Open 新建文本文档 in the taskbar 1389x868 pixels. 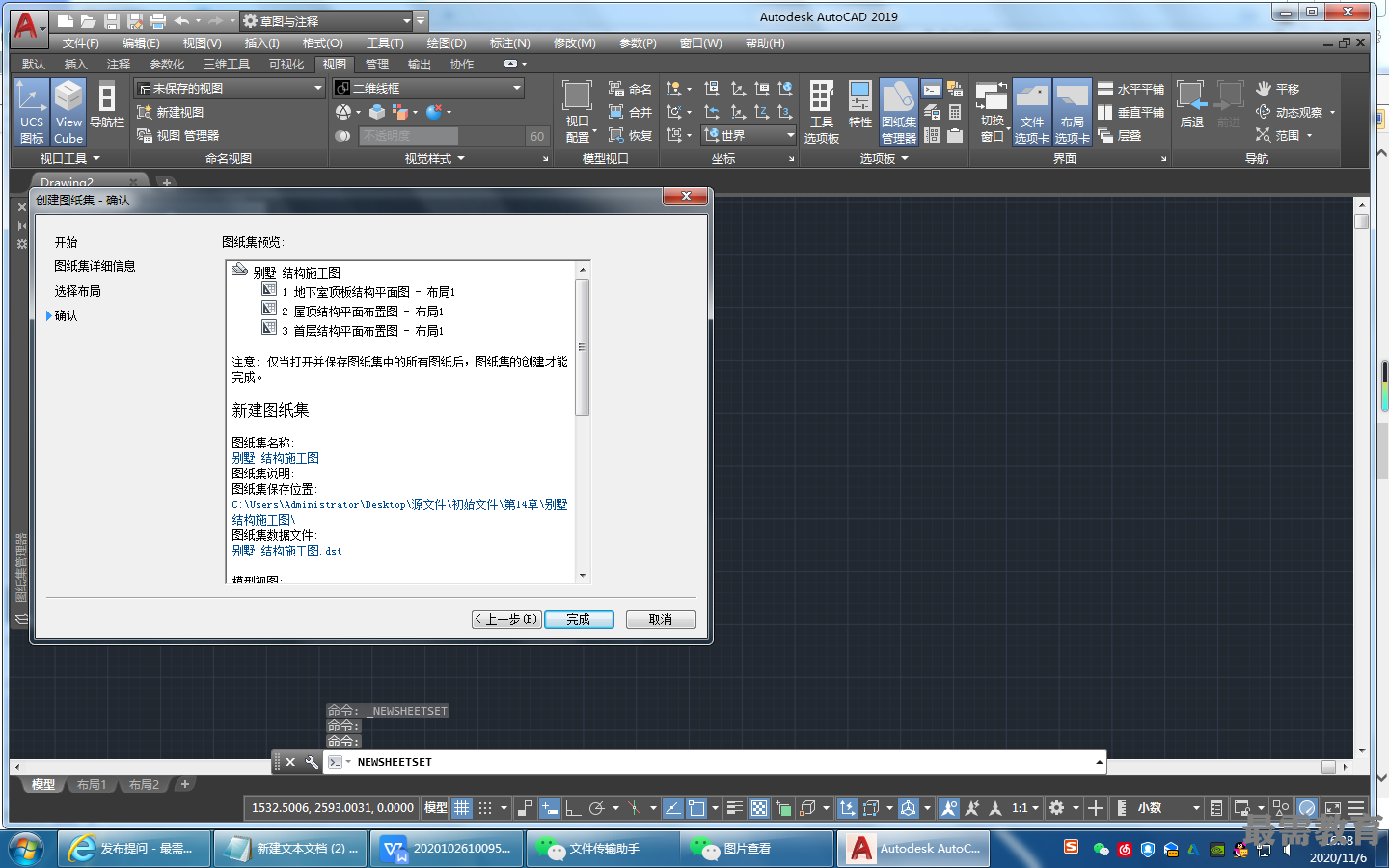pos(290,849)
